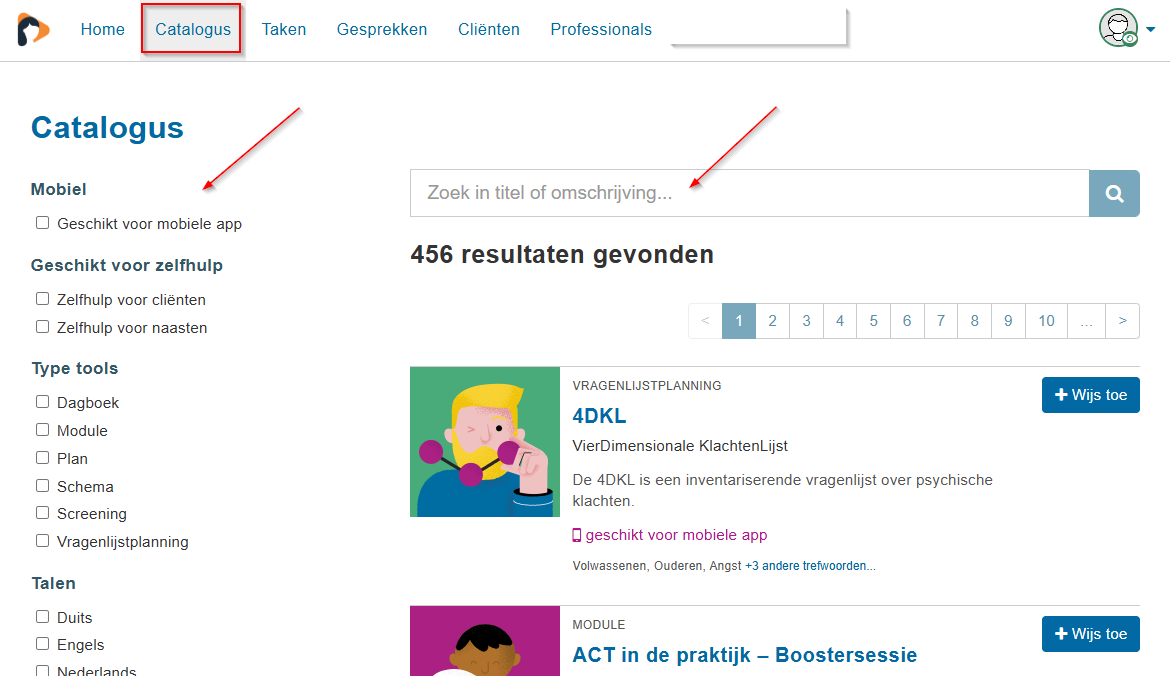
Task: Select the Catalogus menu item
Action: pos(193,29)
